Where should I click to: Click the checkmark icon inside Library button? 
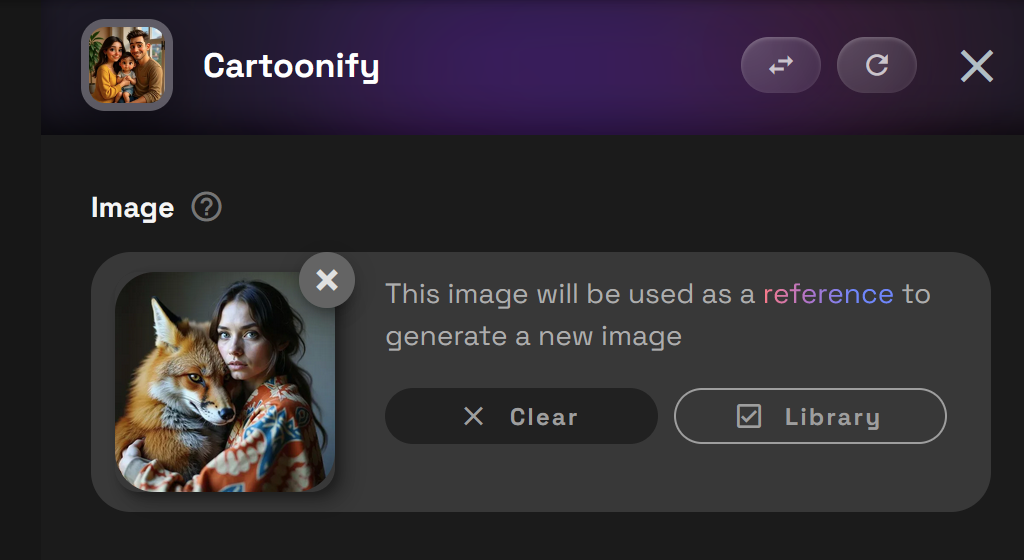748,416
